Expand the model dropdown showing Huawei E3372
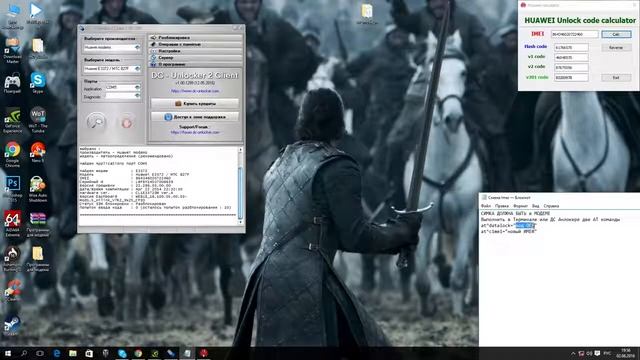This screenshot has width=640, height=360. [x=138, y=69]
